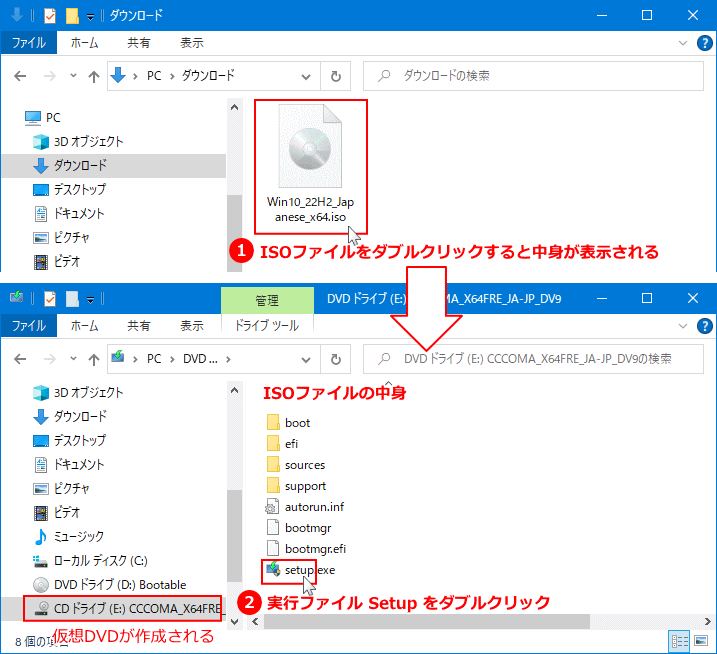Click ダウンロードの検索 search field

(x=533, y=76)
